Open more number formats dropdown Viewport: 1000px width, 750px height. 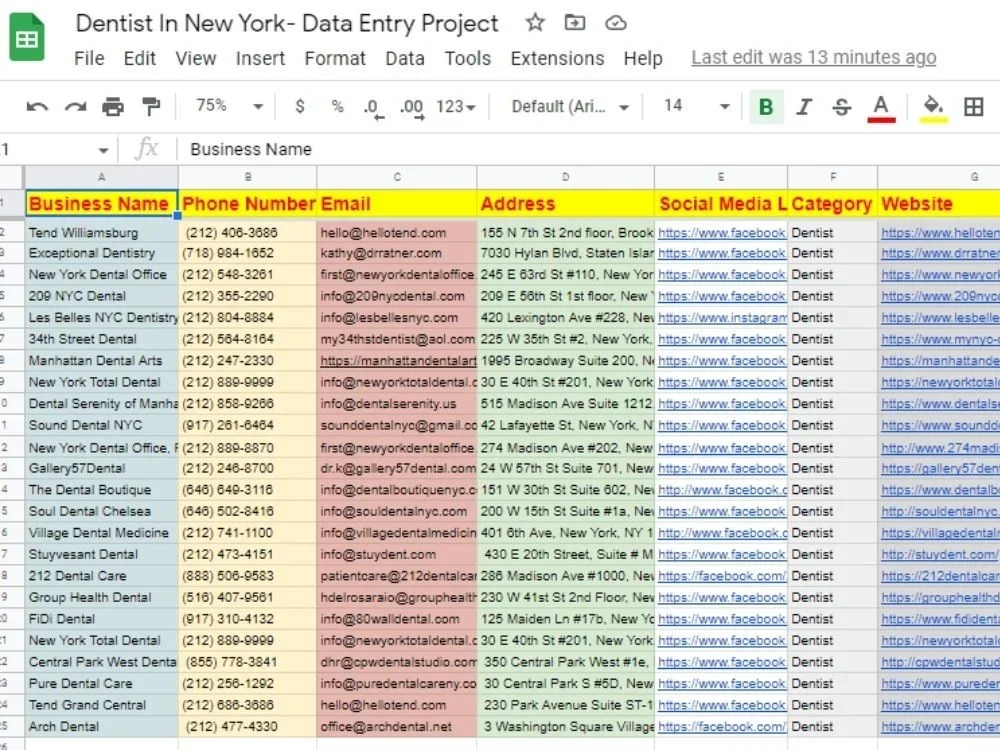pyautogui.click(x=455, y=107)
